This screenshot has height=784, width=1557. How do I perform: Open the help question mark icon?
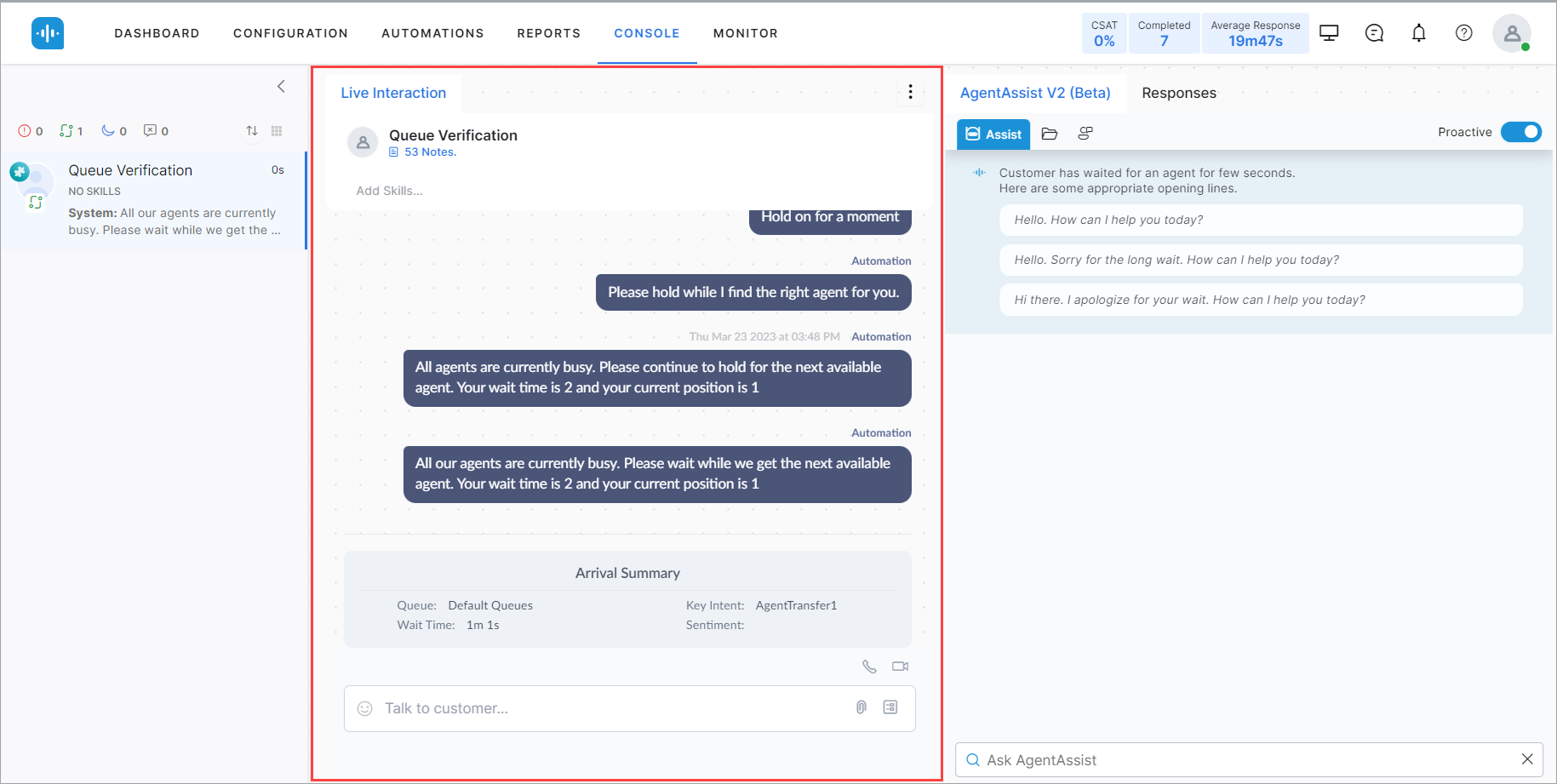click(1463, 32)
